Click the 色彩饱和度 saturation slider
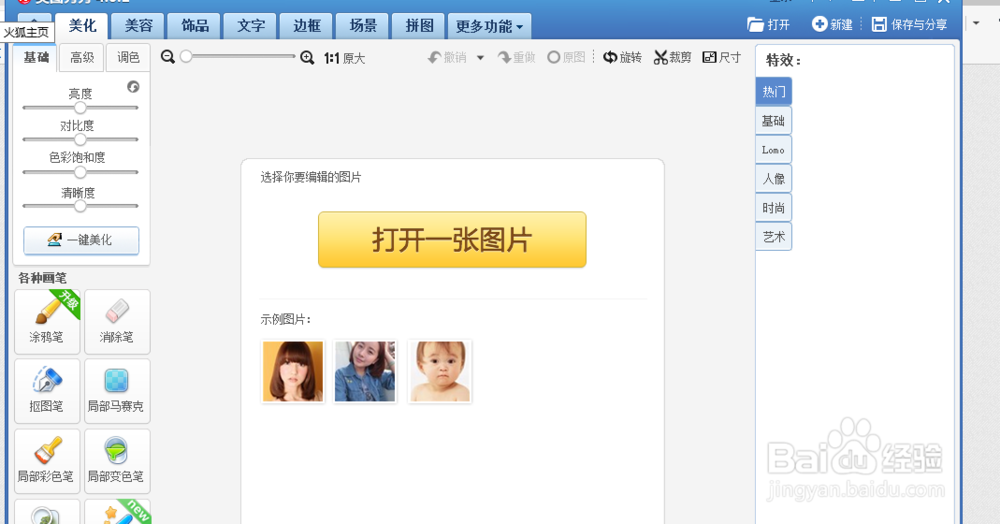 80,172
